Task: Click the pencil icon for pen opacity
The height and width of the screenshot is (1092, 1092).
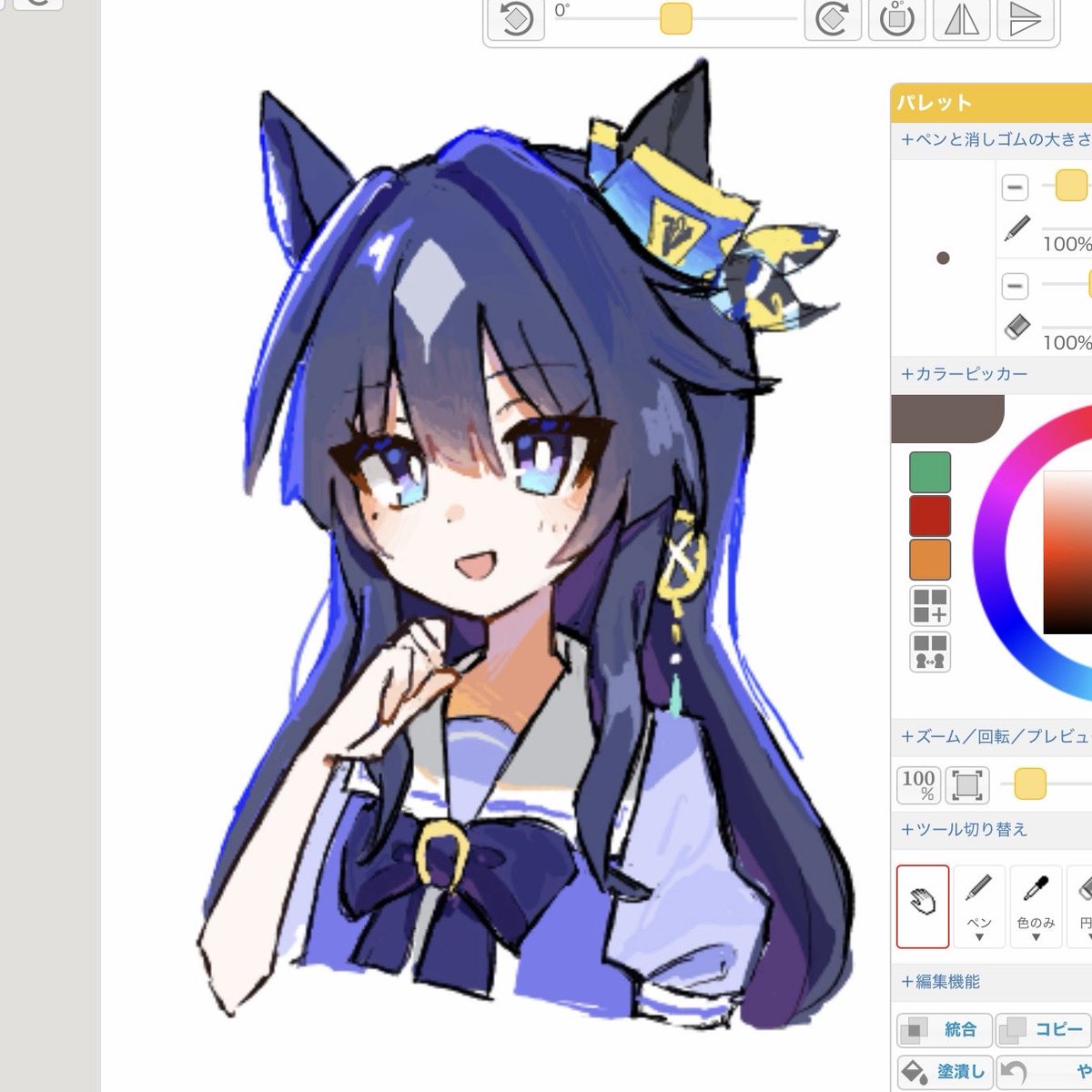Action: (1016, 228)
